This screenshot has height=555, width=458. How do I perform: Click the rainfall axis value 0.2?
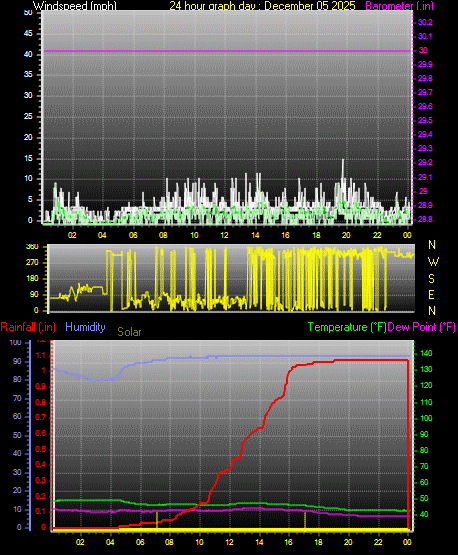(41, 496)
